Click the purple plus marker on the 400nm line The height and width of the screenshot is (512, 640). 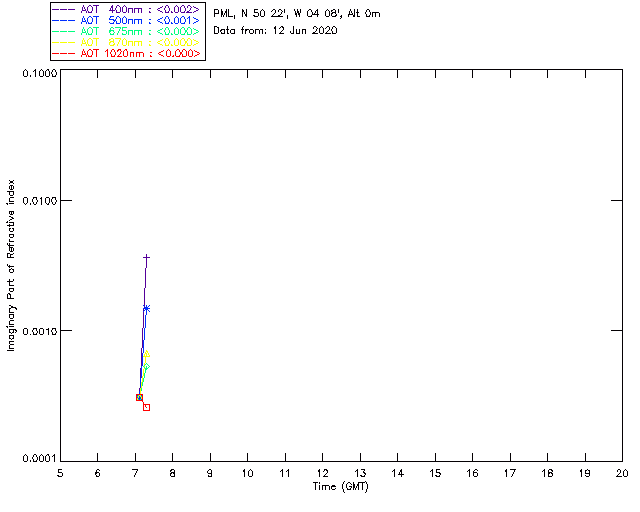[x=147, y=257]
